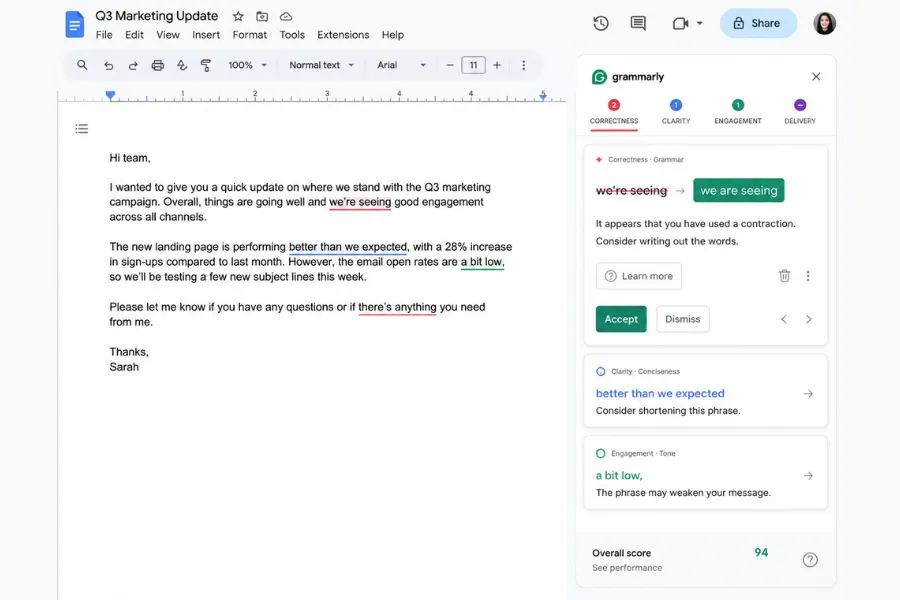Click the Share button
Image resolution: width=900 pixels, height=600 pixels.
758,23
